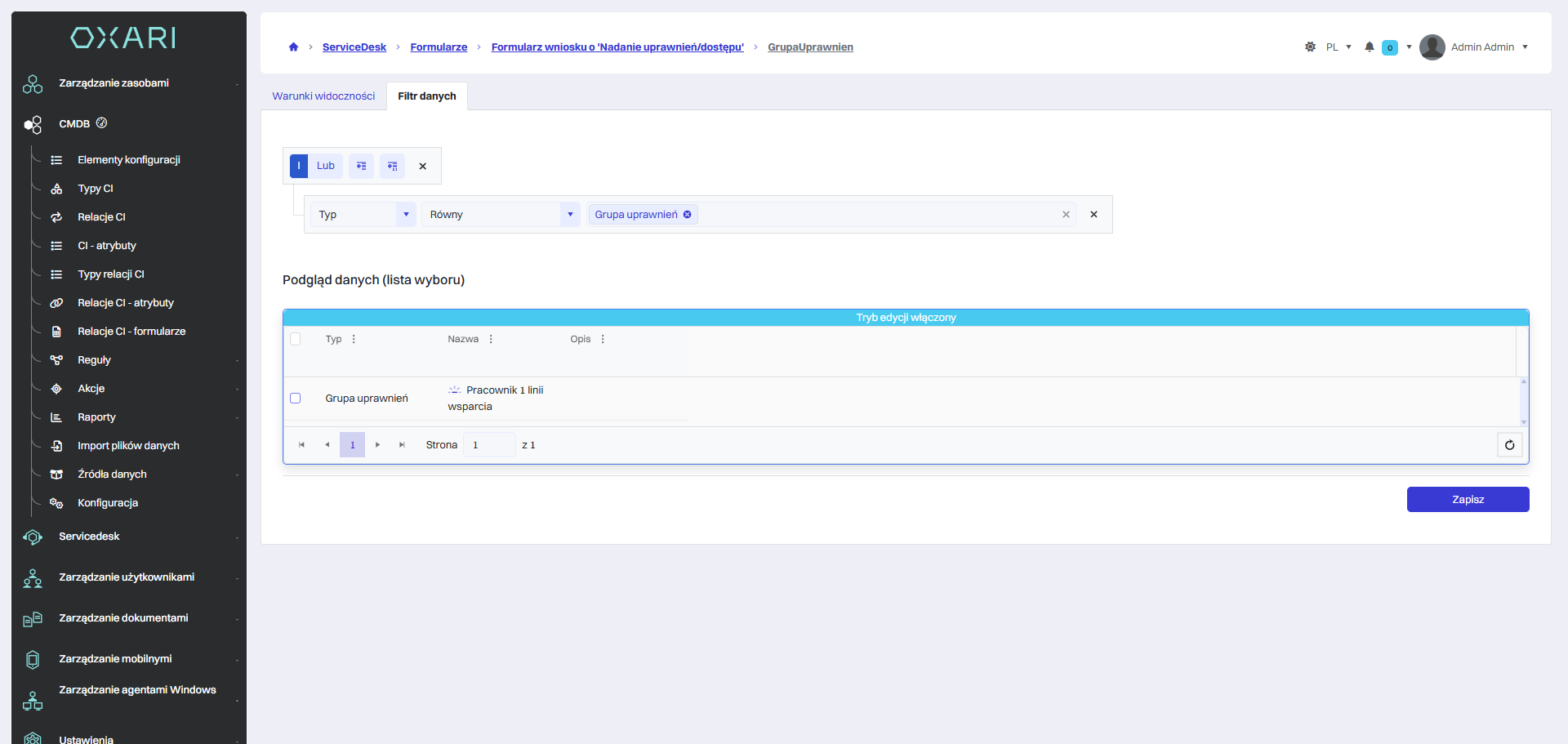Select the 'Grupa uprawnień' row checkbox

tap(296, 399)
